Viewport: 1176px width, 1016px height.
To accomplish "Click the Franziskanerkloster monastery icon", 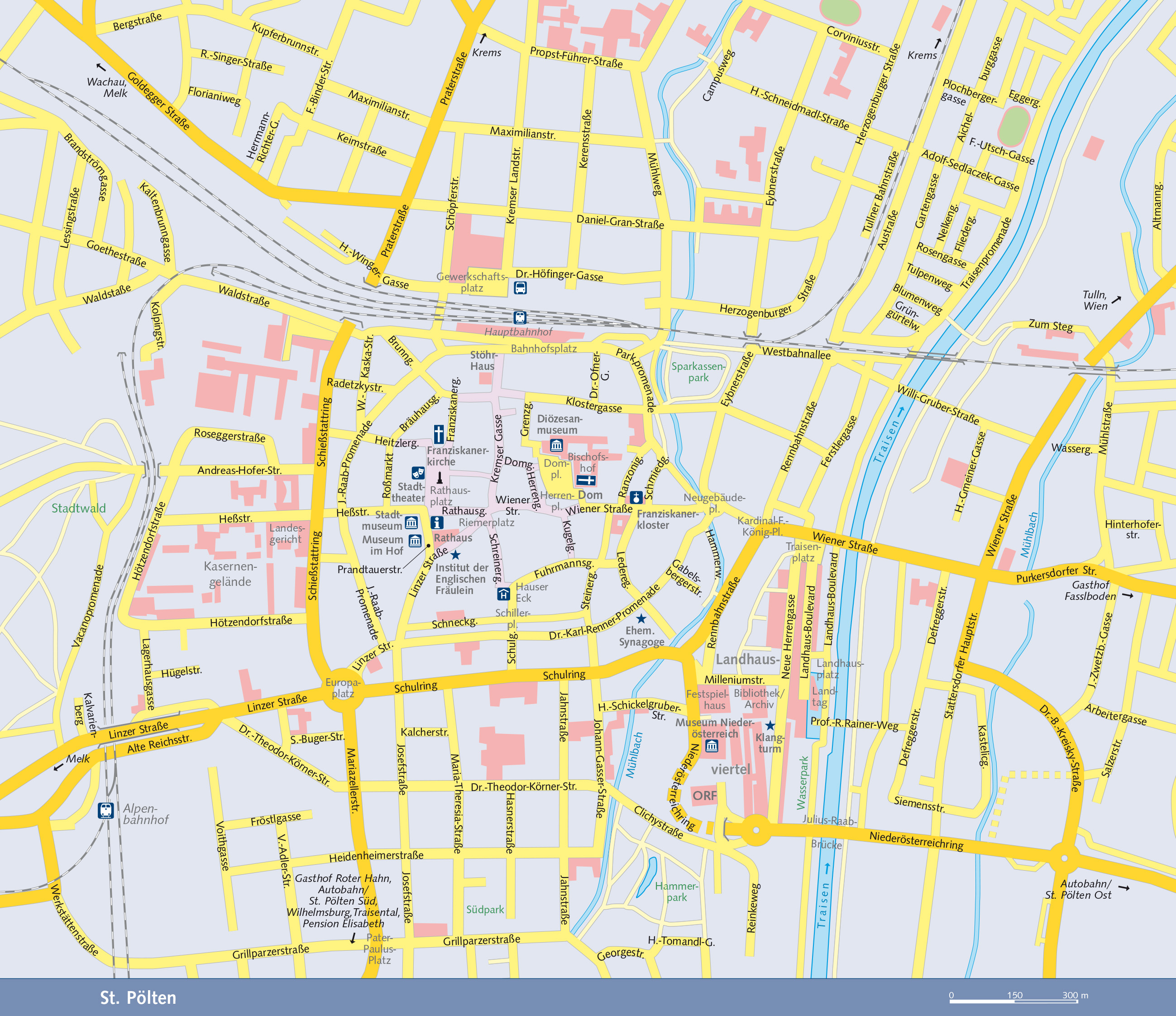I will [x=636, y=498].
